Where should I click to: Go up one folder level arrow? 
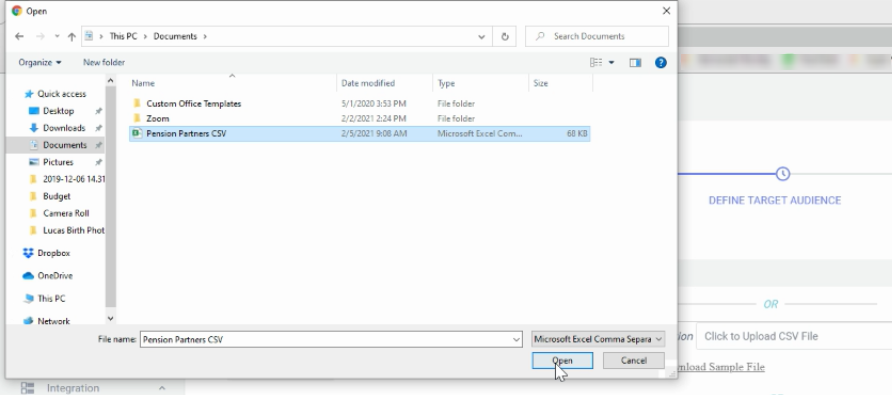point(72,36)
